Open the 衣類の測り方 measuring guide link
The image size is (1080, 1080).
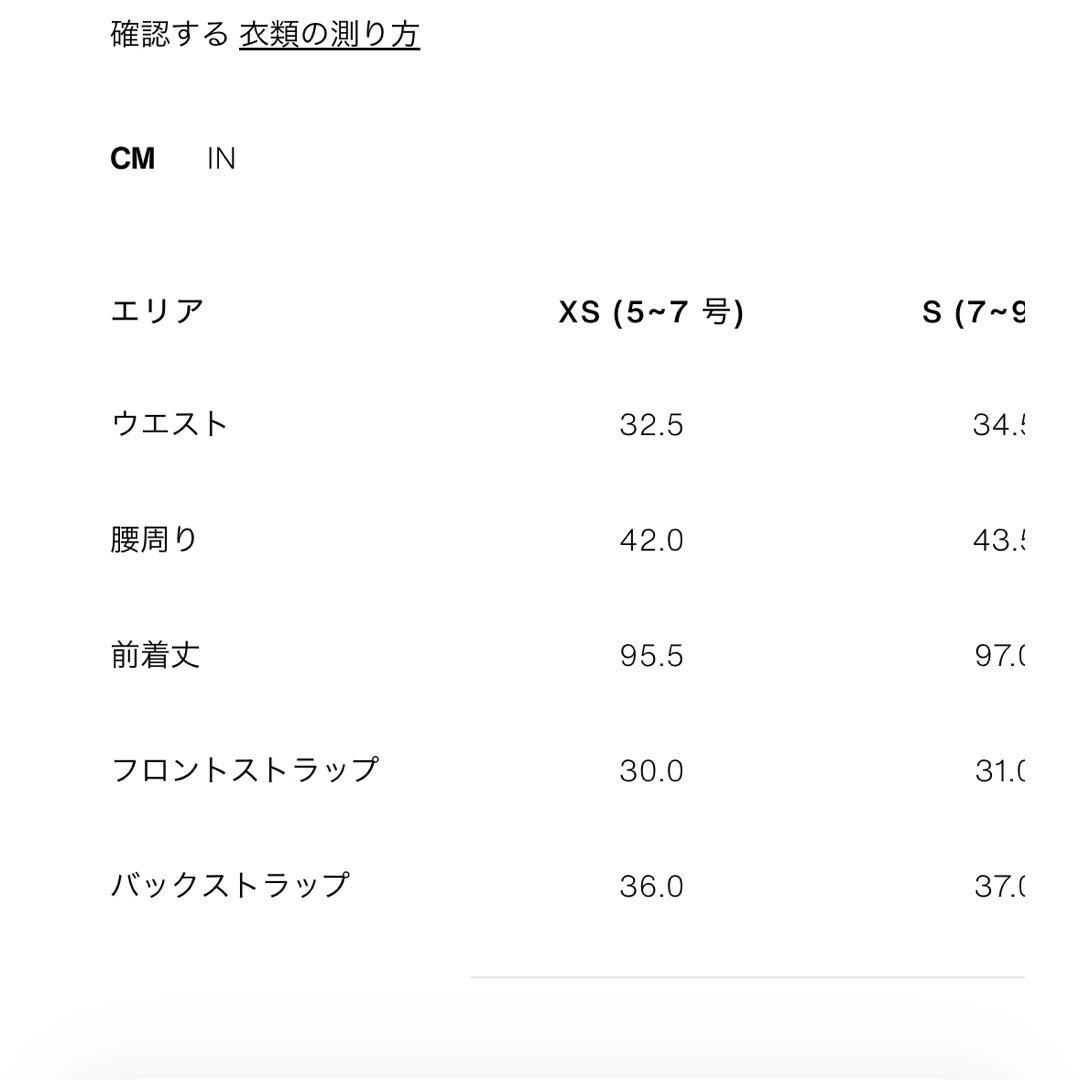pos(329,35)
